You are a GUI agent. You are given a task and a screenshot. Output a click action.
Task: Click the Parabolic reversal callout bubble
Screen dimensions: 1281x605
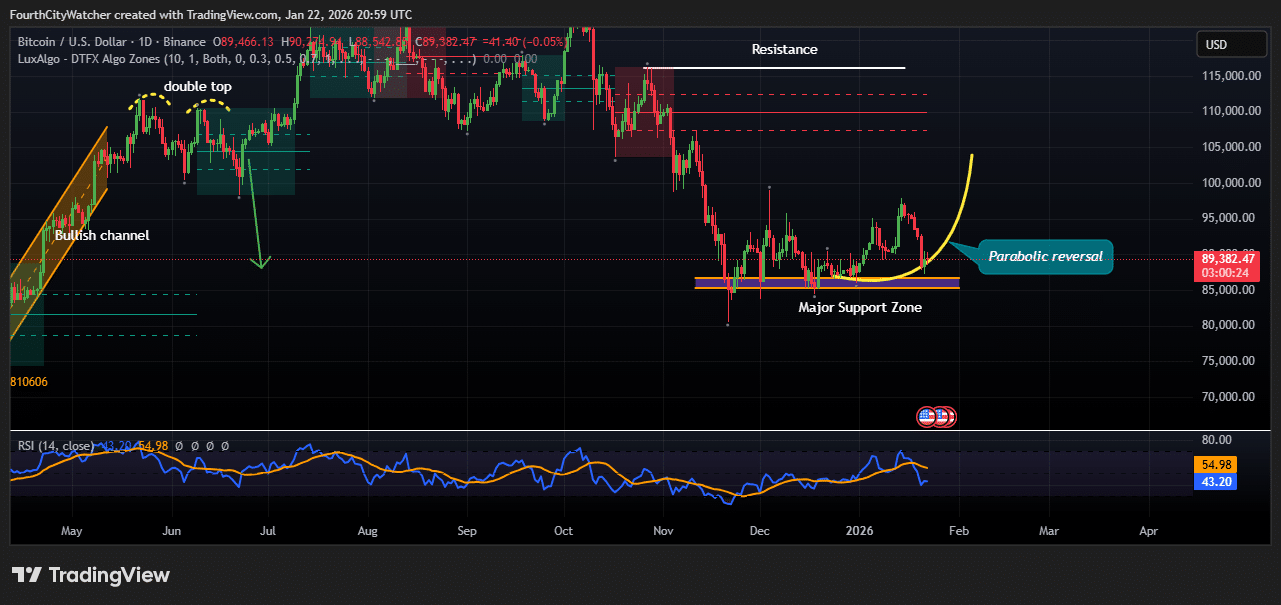[x=1044, y=257]
